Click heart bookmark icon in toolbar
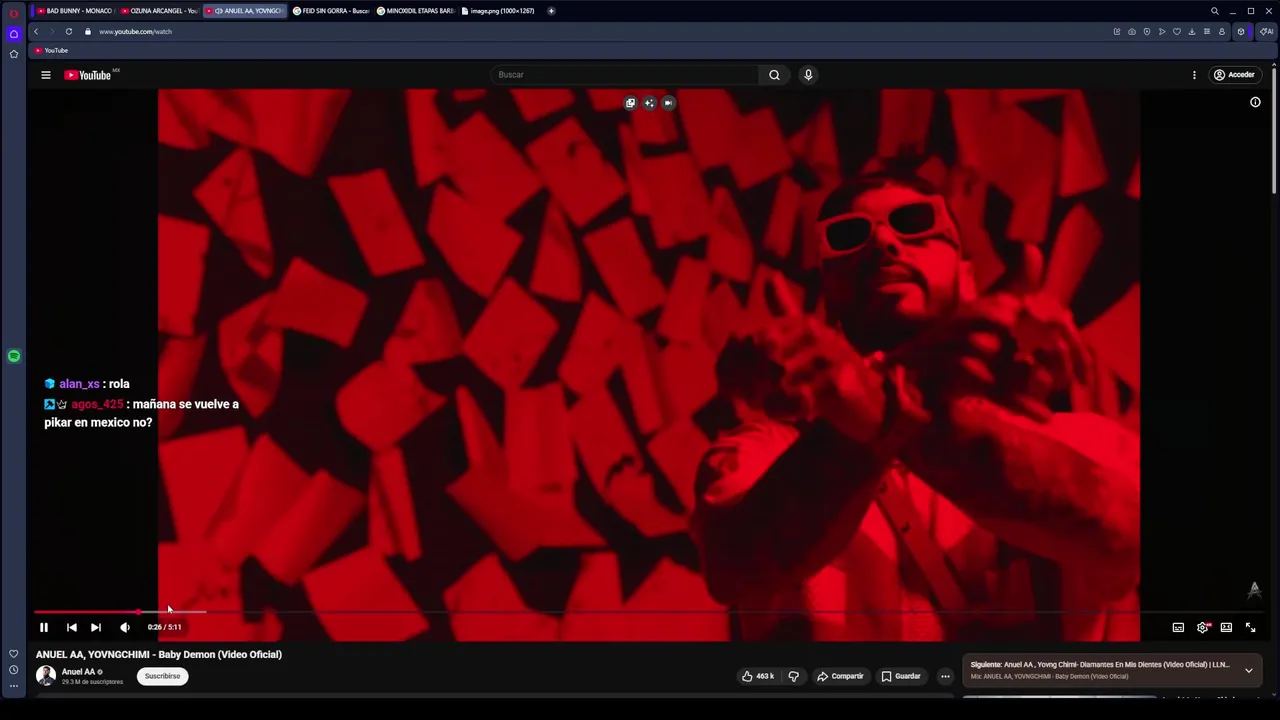 pos(1177,31)
